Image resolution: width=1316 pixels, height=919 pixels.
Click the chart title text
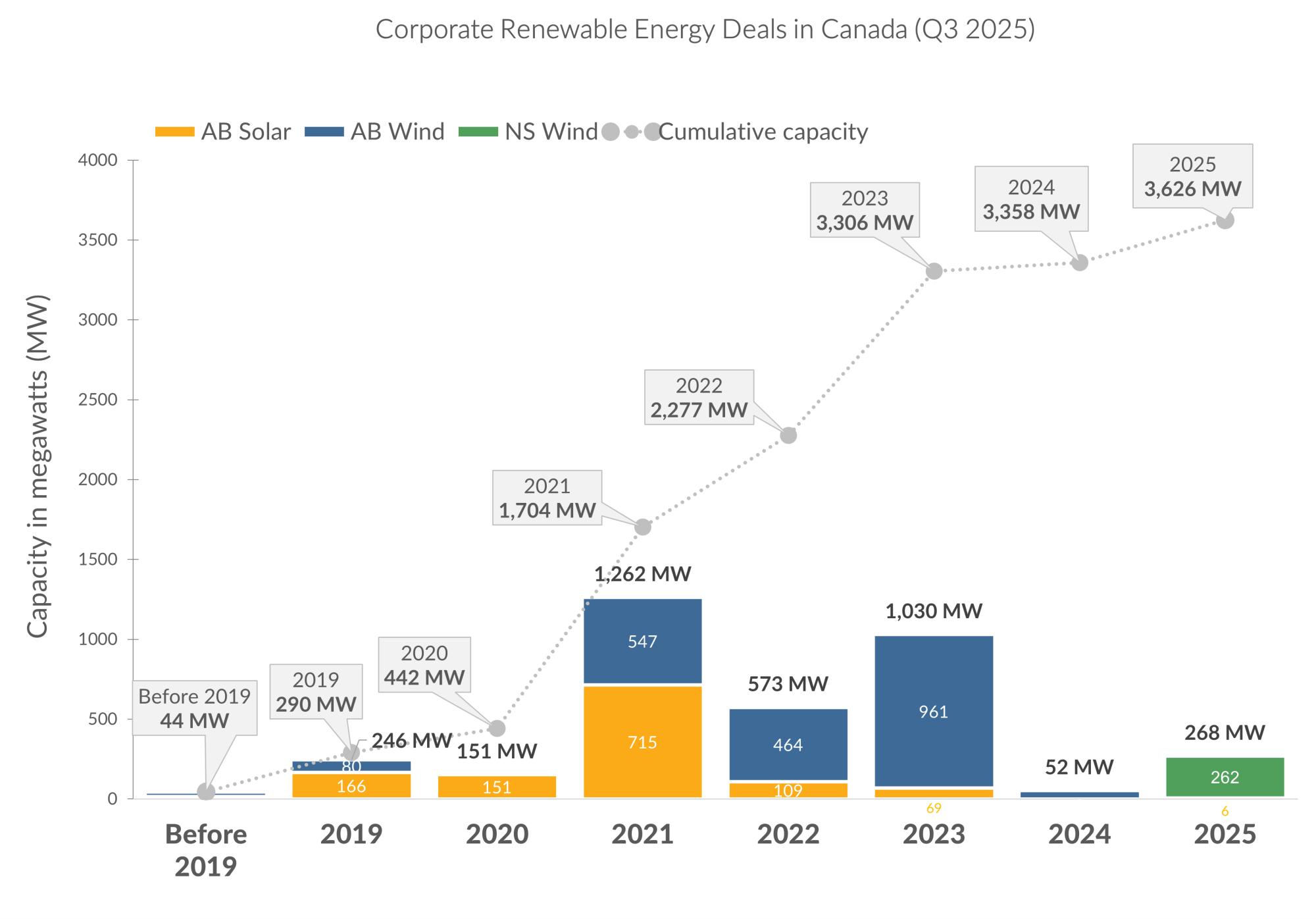[705, 30]
